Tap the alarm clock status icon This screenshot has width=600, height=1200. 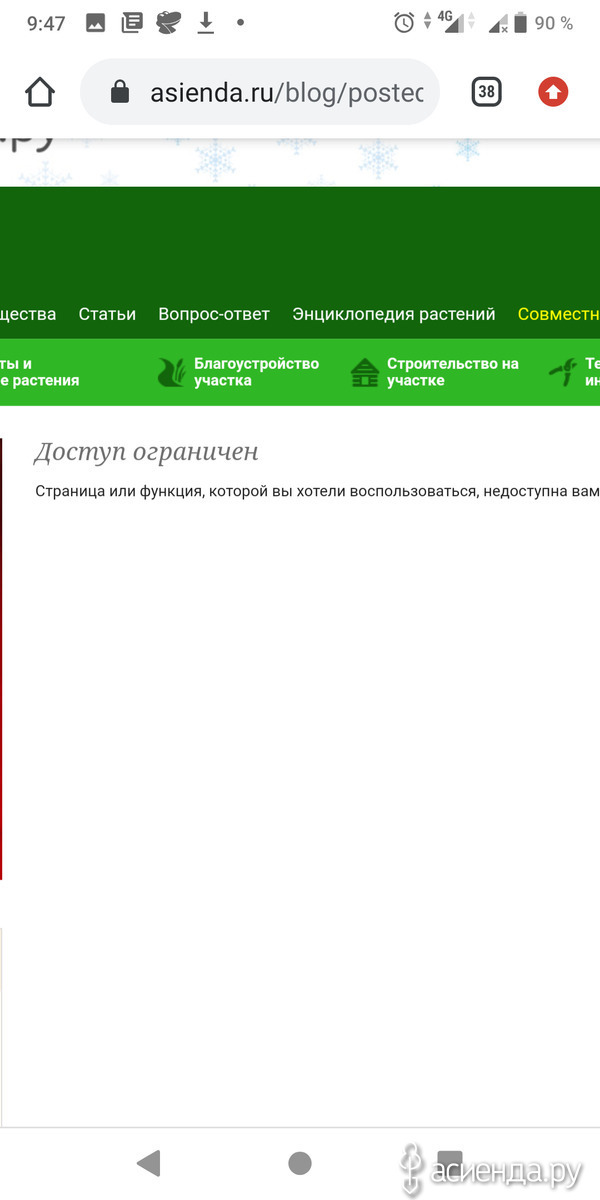[x=404, y=23]
